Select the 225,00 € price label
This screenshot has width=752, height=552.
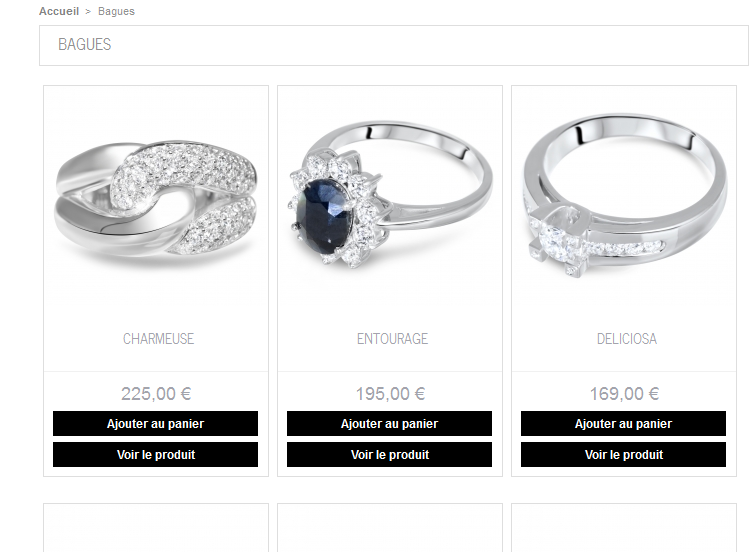coord(156,394)
